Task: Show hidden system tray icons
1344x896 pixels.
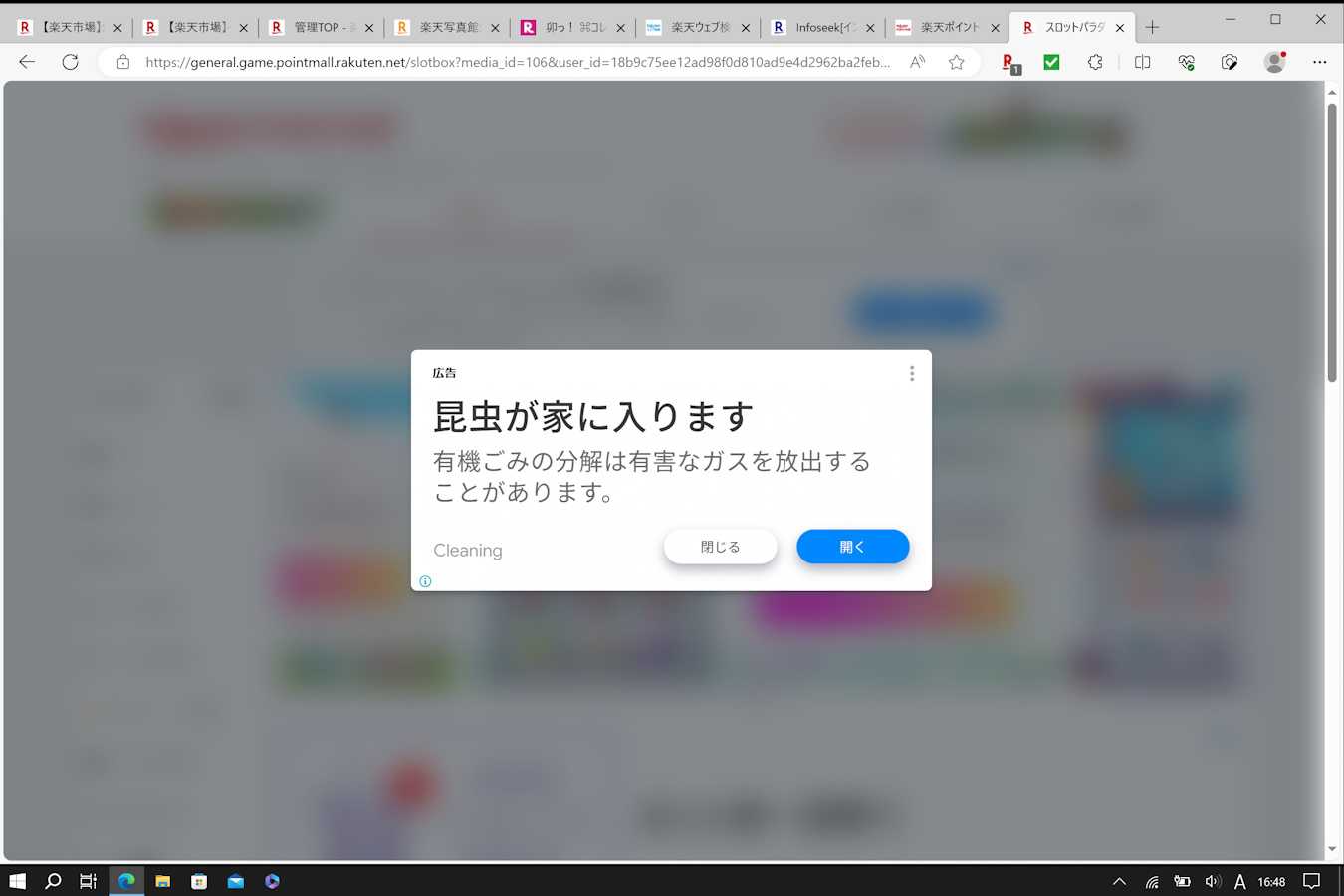Action: tap(1119, 881)
